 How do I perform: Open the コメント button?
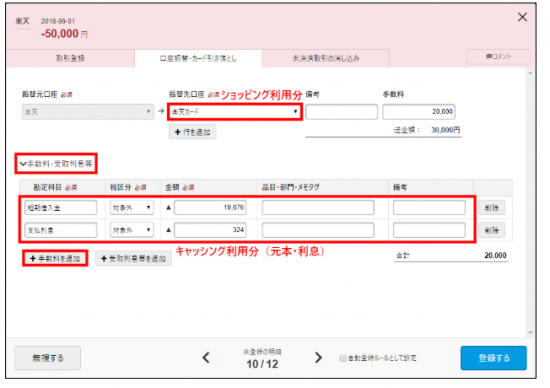click(x=498, y=56)
